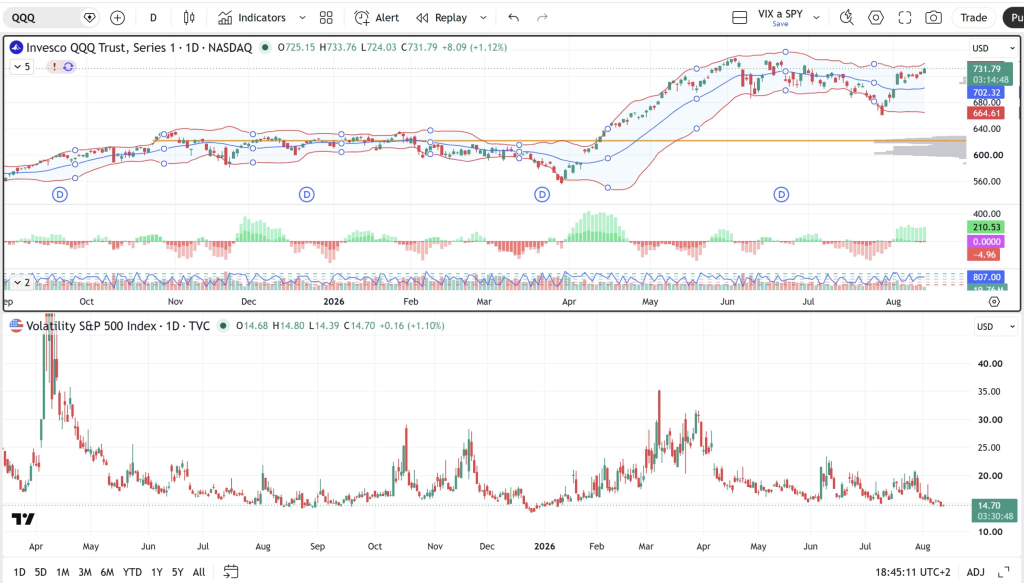Open chart settings hexagon icon

(x=876, y=18)
